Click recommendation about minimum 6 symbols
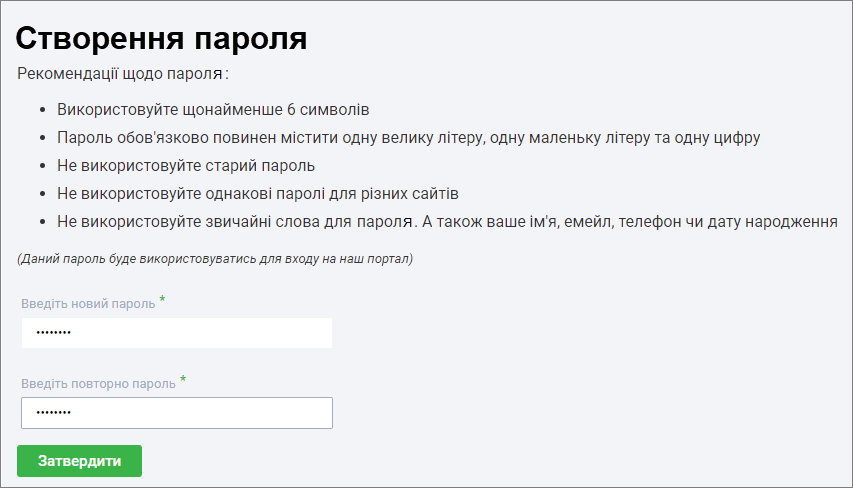 [213, 109]
